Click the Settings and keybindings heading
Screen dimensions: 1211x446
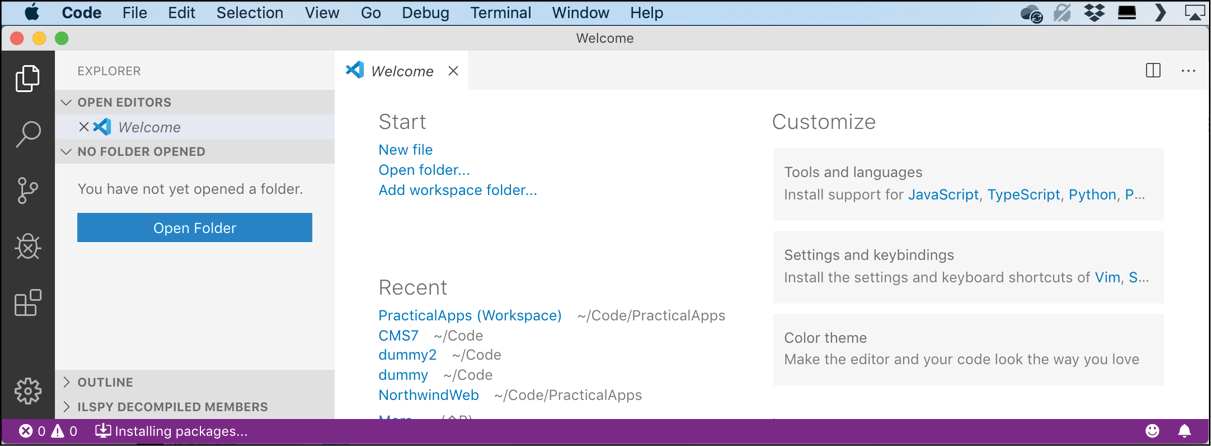click(869, 255)
